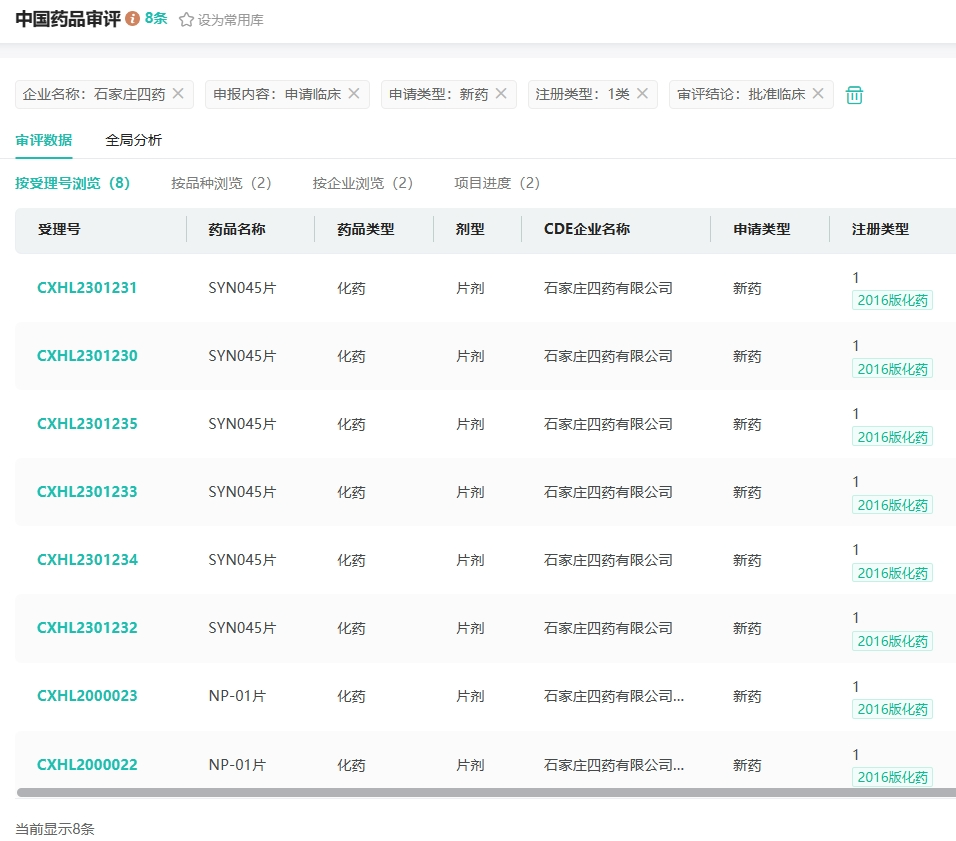Viewport: 956px width, 841px height.
Task: Open acceptance number CXHL2301234
Action: (87, 560)
